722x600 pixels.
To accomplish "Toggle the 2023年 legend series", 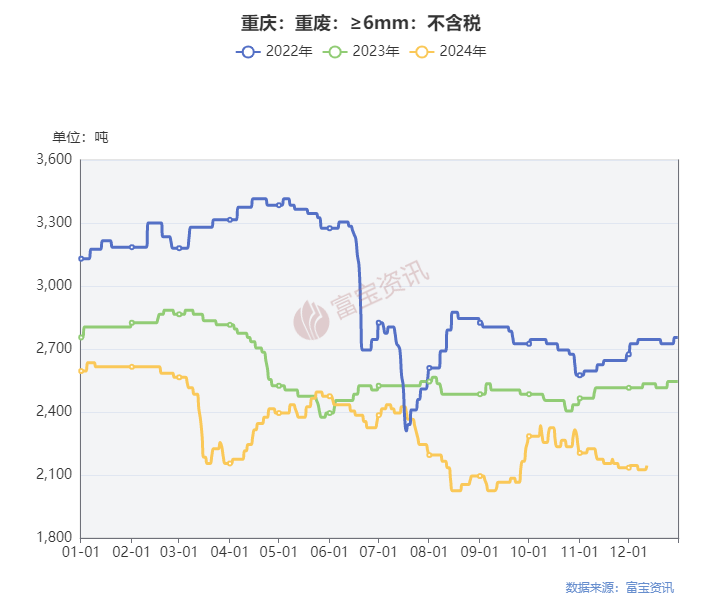I will (x=361, y=51).
